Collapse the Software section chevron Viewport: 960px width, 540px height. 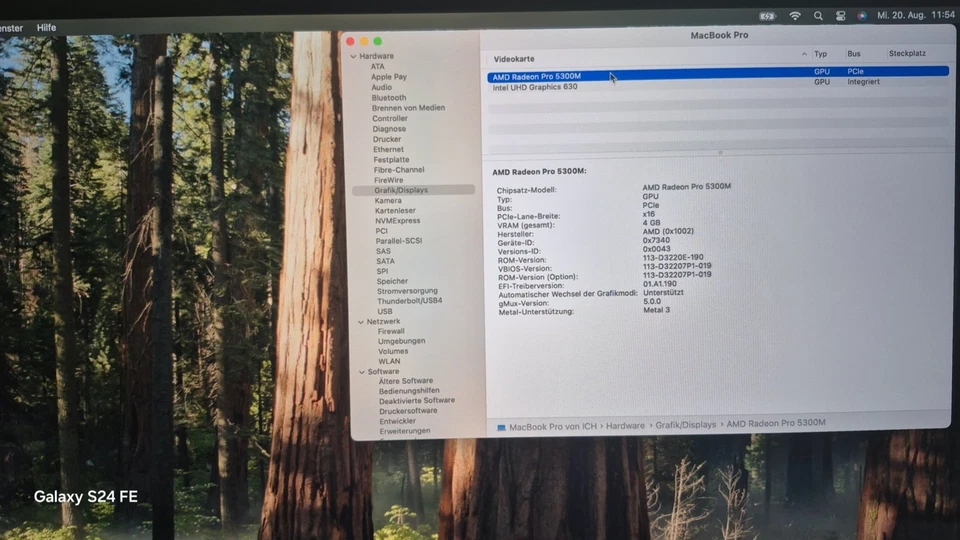click(362, 372)
